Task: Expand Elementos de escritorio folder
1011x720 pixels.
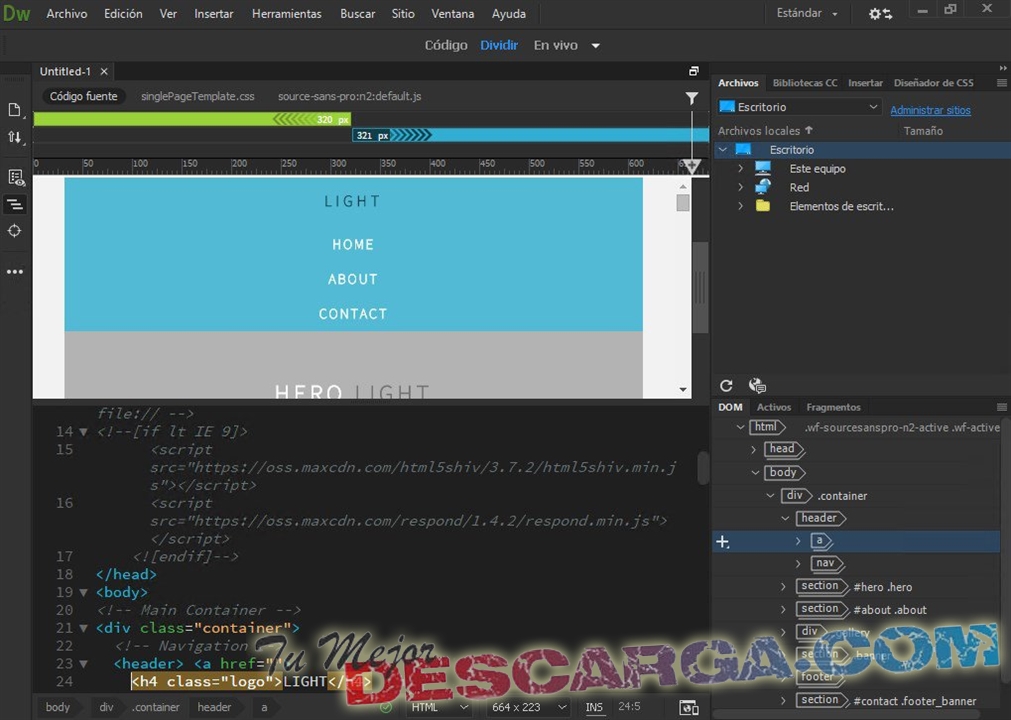Action: (741, 206)
